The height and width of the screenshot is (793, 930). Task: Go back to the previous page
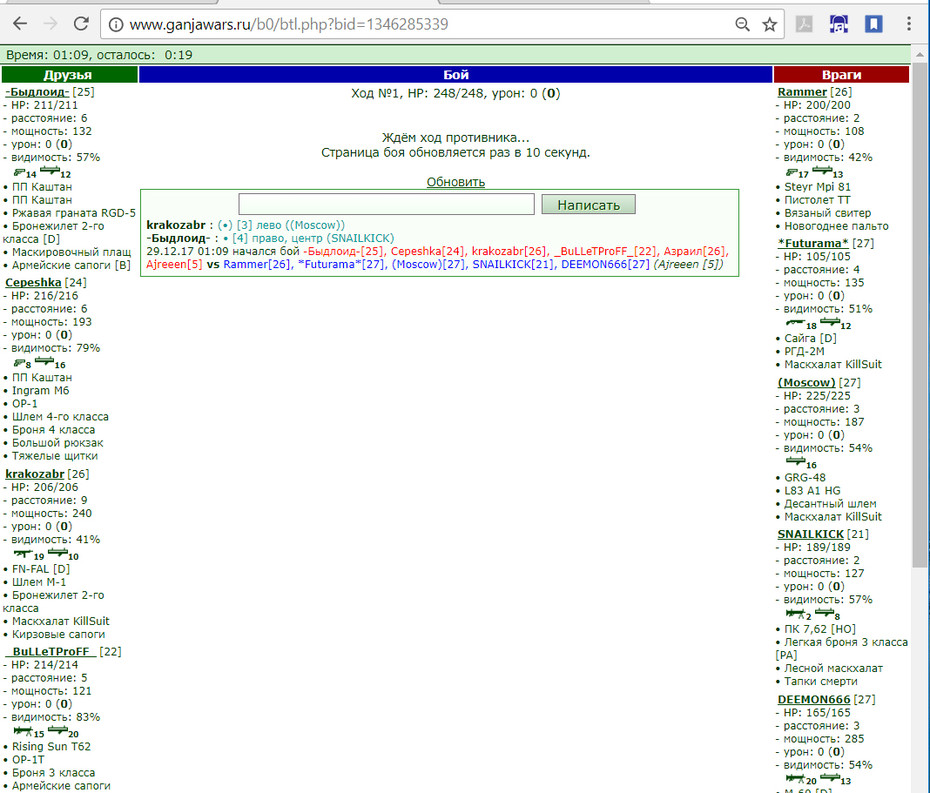click(x=20, y=24)
